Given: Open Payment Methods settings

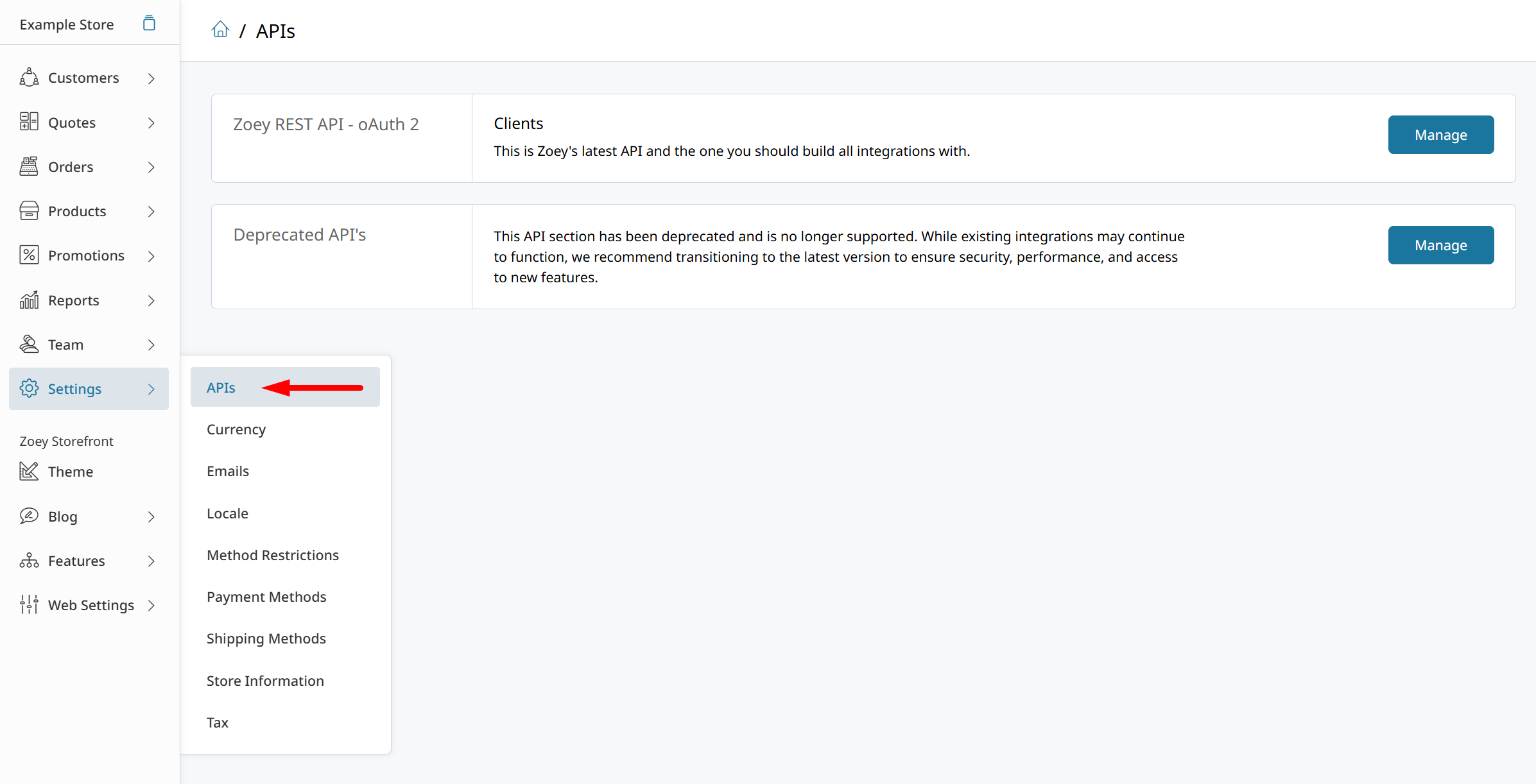Looking at the screenshot, I should coord(266,597).
